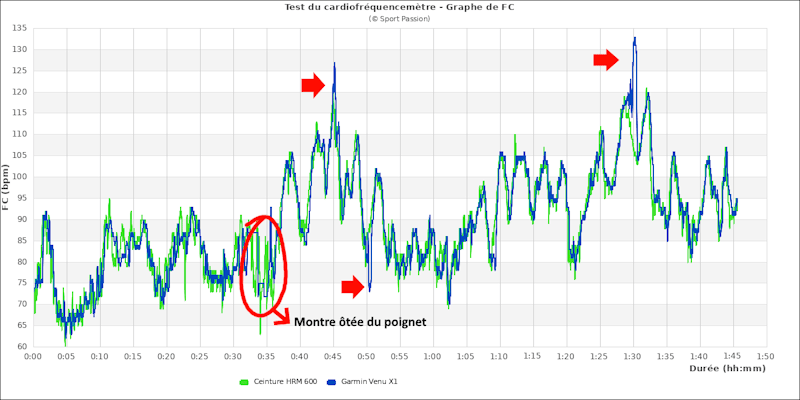Click the '© Sport Passion' credit text
The height and width of the screenshot is (400, 800).
pyautogui.click(x=400, y=18)
